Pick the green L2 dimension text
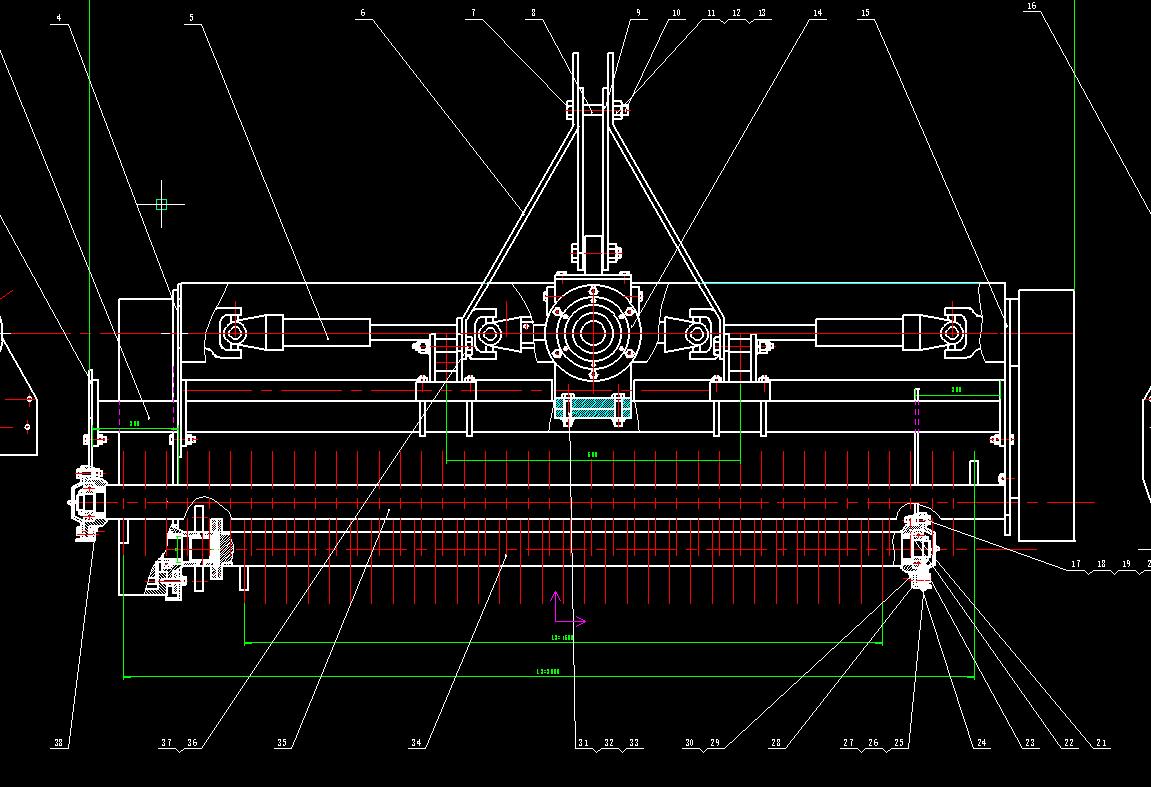This screenshot has width=1151, height=787. coord(562,637)
